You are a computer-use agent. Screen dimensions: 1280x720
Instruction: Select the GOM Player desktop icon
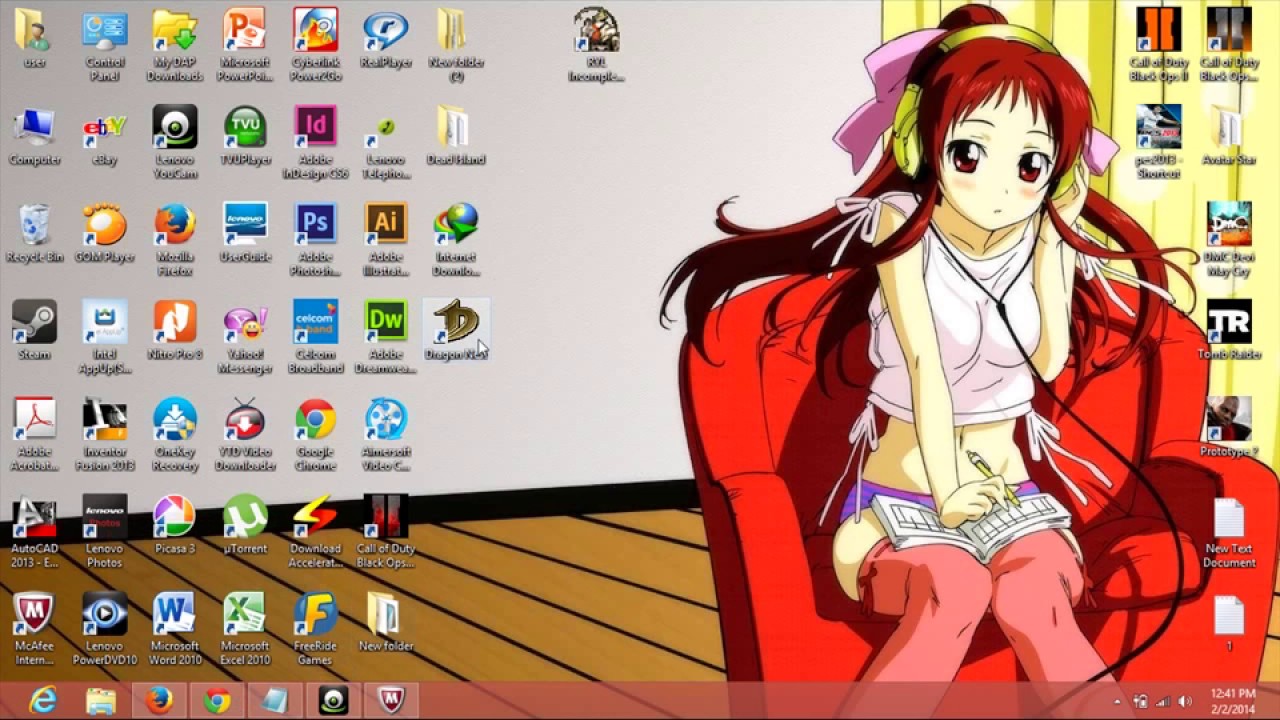[105, 233]
